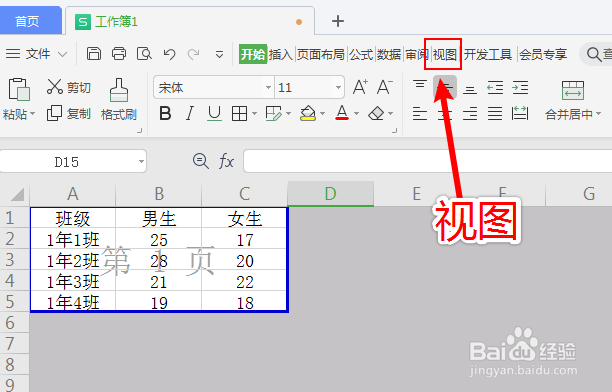Toggle left horizontal alignment
The height and width of the screenshot is (392, 612).
click(x=420, y=114)
